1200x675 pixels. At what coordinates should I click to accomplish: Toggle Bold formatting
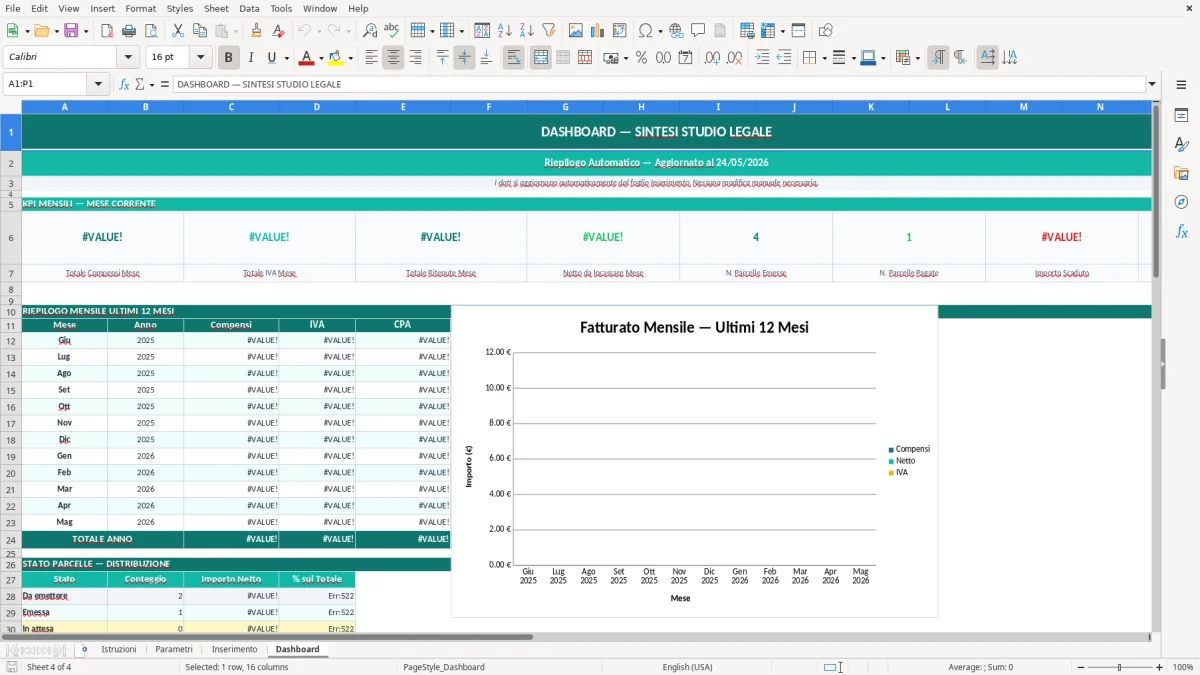pos(229,58)
